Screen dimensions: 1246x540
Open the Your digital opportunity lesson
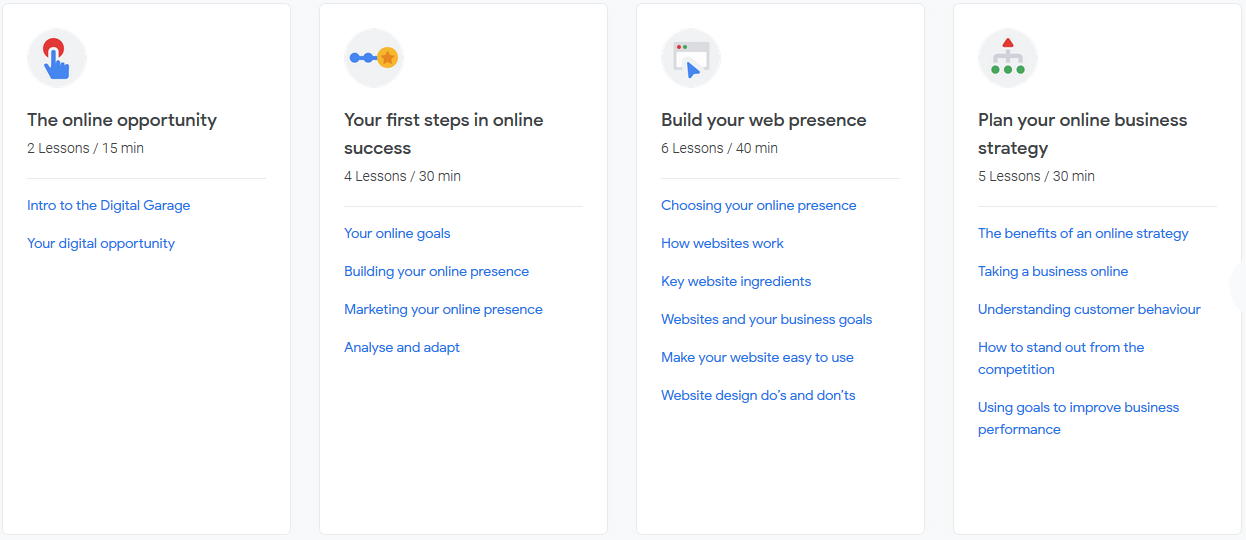pos(101,243)
